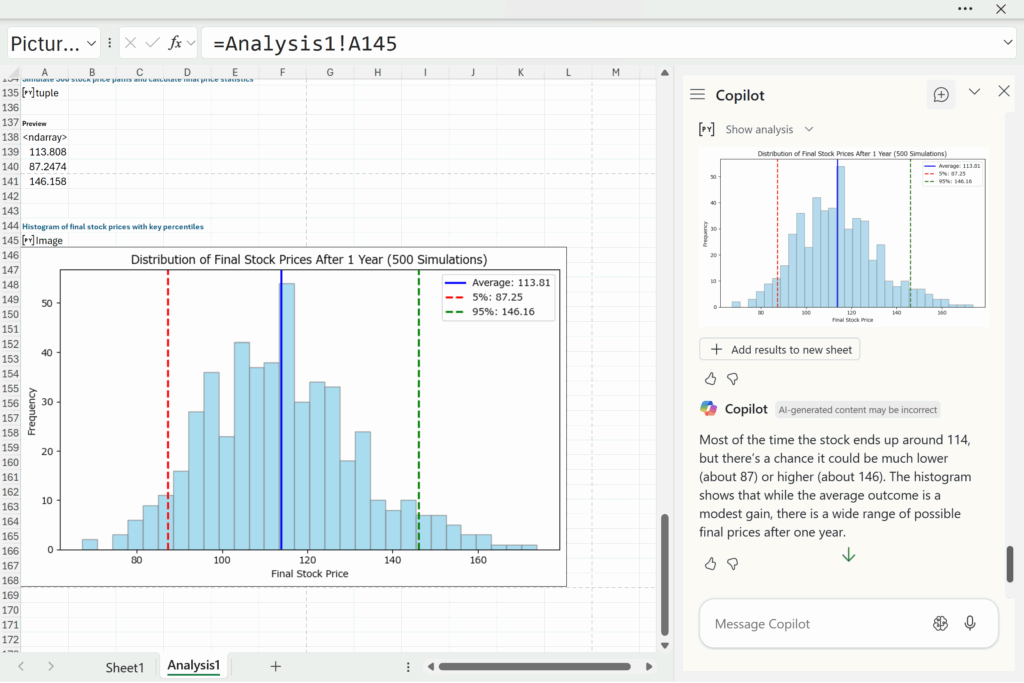Cancel formula entry with X icon
Image resolution: width=1024 pixels, height=683 pixels.
pos(130,43)
